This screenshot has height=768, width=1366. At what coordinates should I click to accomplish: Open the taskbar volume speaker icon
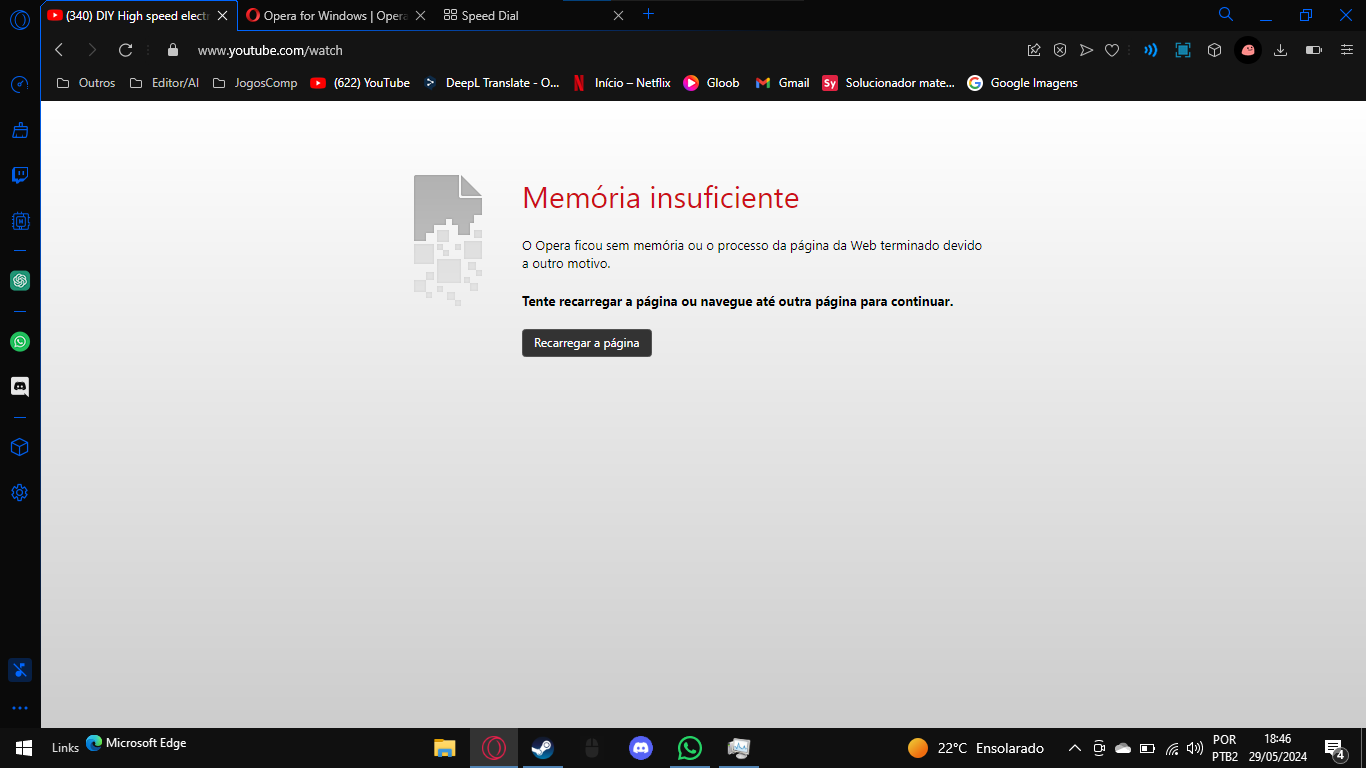tap(1195, 748)
